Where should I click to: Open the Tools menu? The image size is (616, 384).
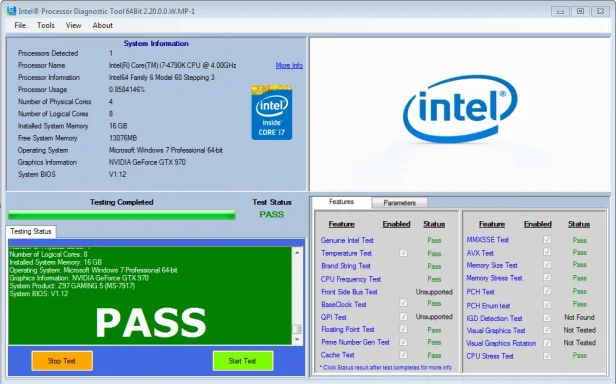click(x=46, y=25)
